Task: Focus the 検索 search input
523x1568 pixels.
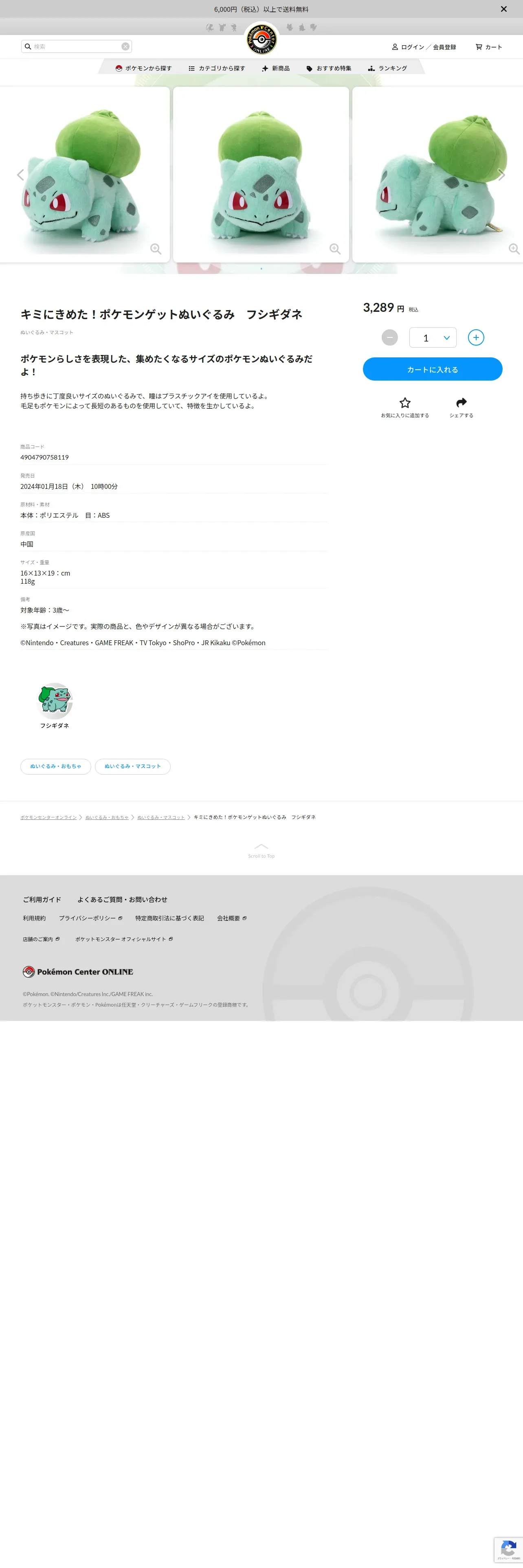Action: 76,46
